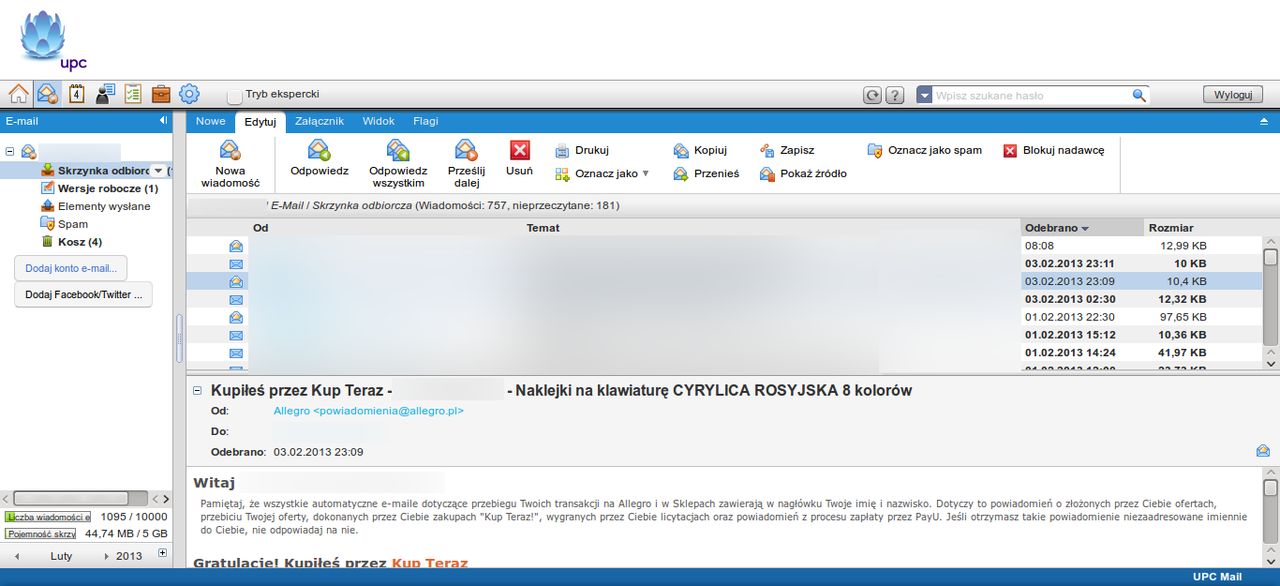The height and width of the screenshot is (586, 1280).
Task: Open the Settings gear icon
Action: tap(189, 94)
